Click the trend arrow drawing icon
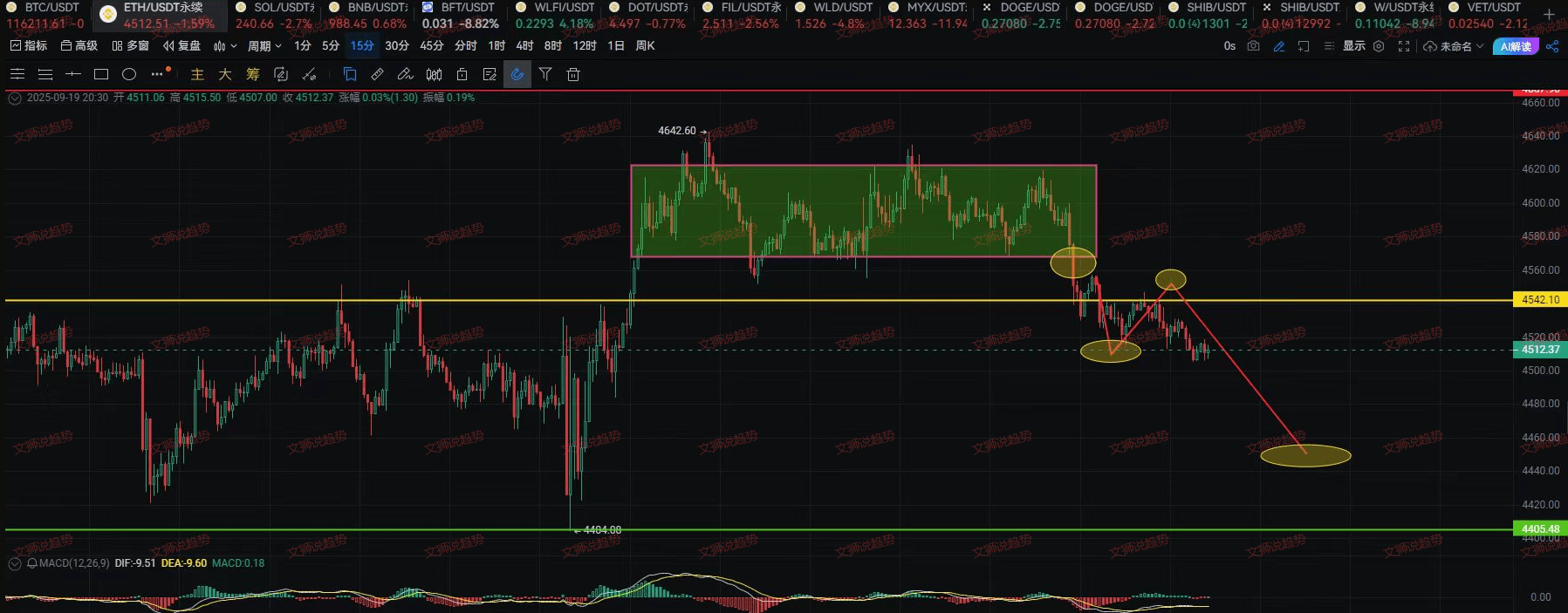This screenshot has height=613, width=1568. click(309, 74)
